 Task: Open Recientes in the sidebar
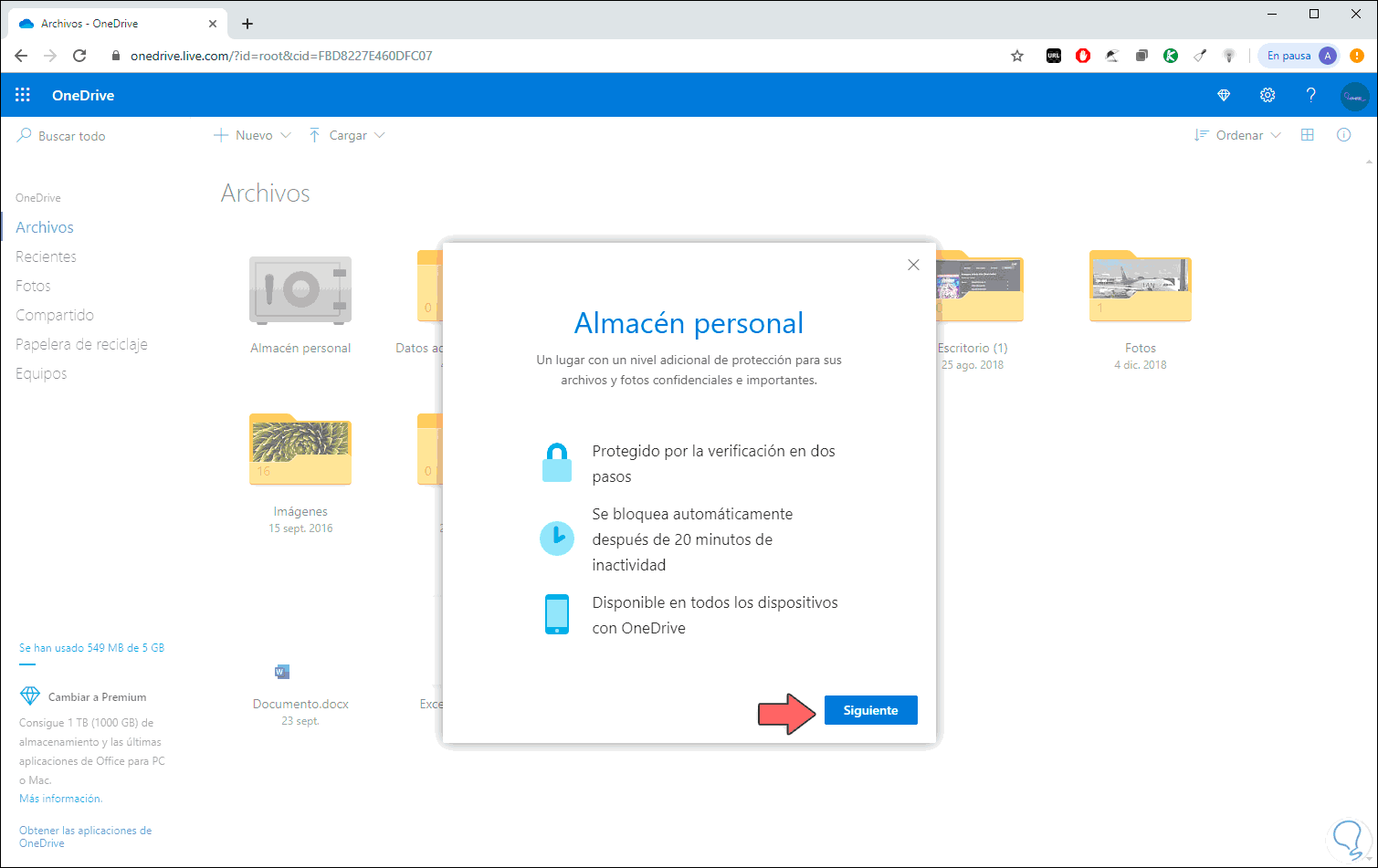coord(46,256)
